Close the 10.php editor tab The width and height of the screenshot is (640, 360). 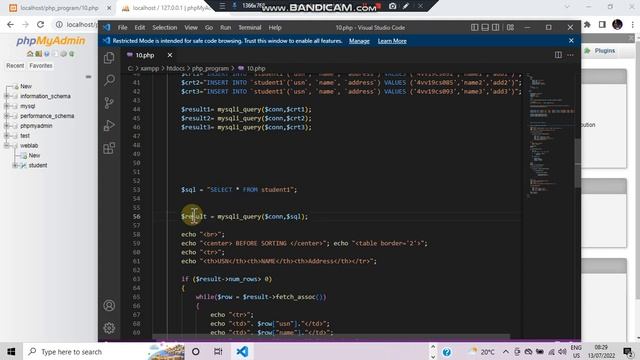click(x=170, y=55)
